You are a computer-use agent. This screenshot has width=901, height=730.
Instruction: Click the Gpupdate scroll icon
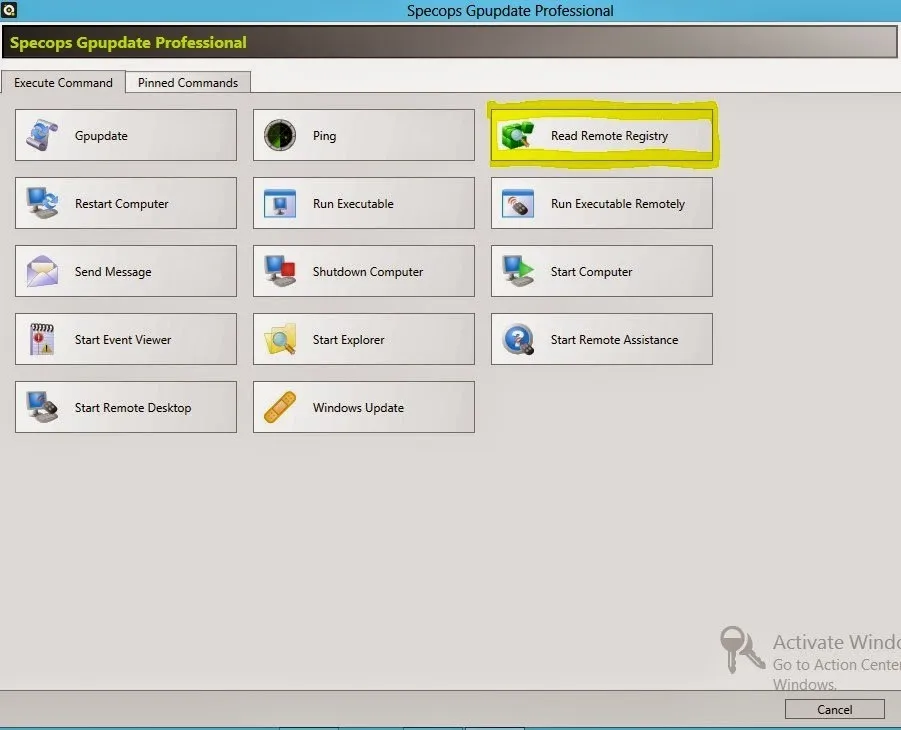[42, 135]
